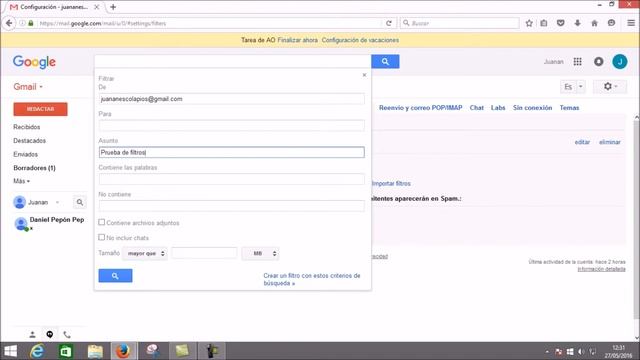
Task: Click 'Finalizar ahora' in the yellow banner
Action: click(297, 40)
